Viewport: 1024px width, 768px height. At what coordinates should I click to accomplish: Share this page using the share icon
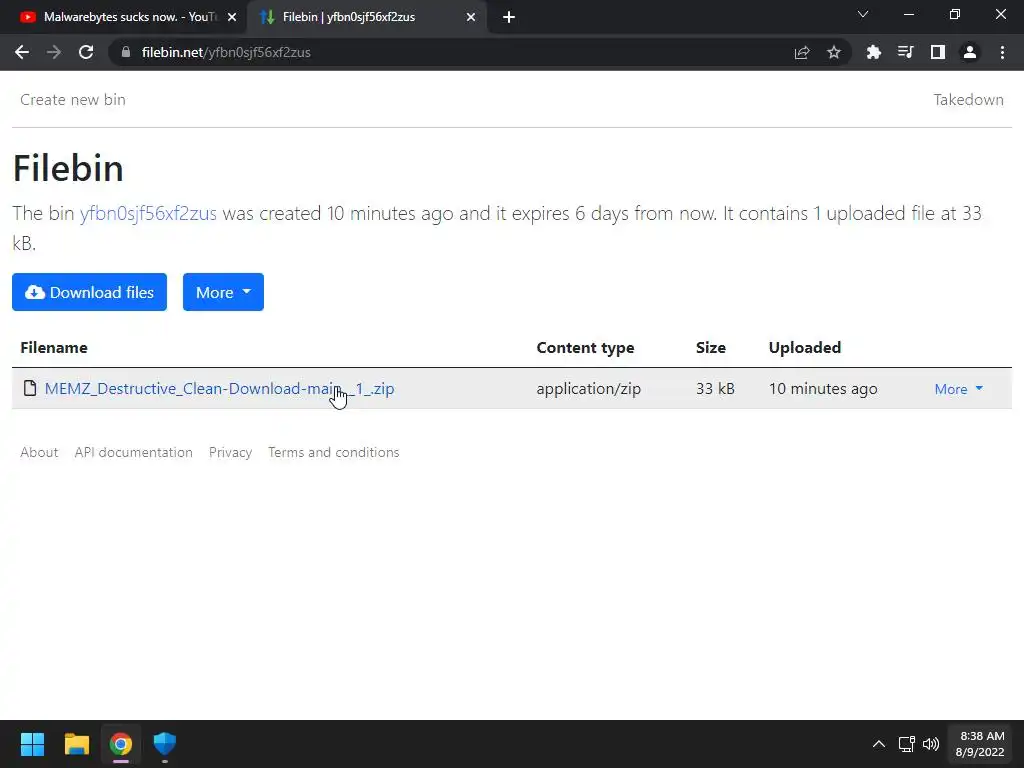(802, 52)
